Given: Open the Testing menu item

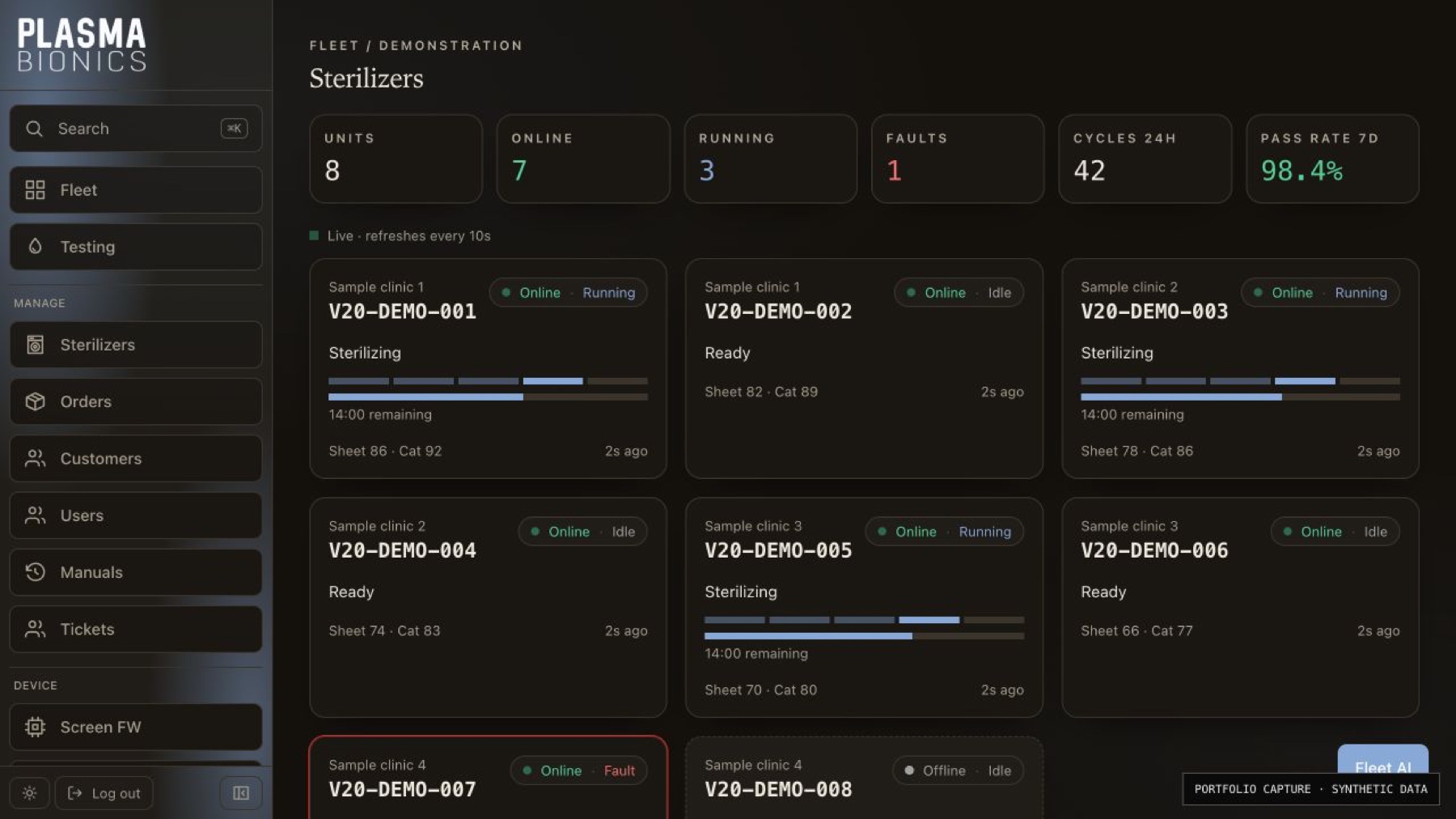Looking at the screenshot, I should (136, 247).
